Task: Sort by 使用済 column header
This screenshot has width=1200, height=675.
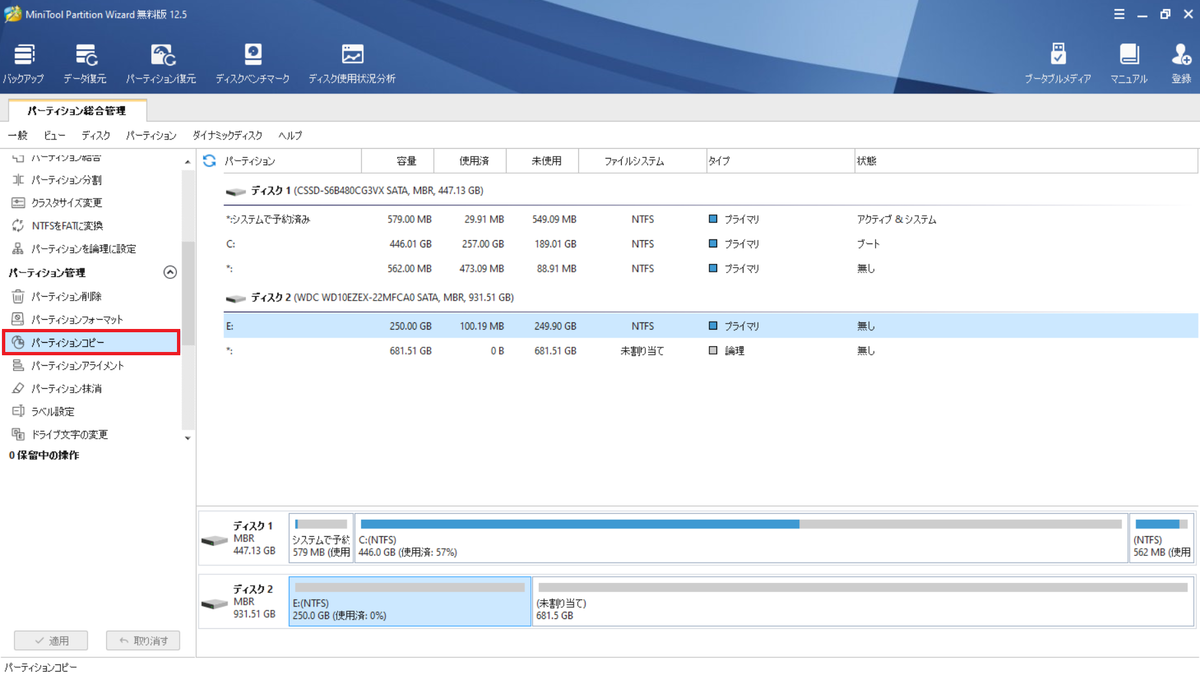Action: [470, 161]
